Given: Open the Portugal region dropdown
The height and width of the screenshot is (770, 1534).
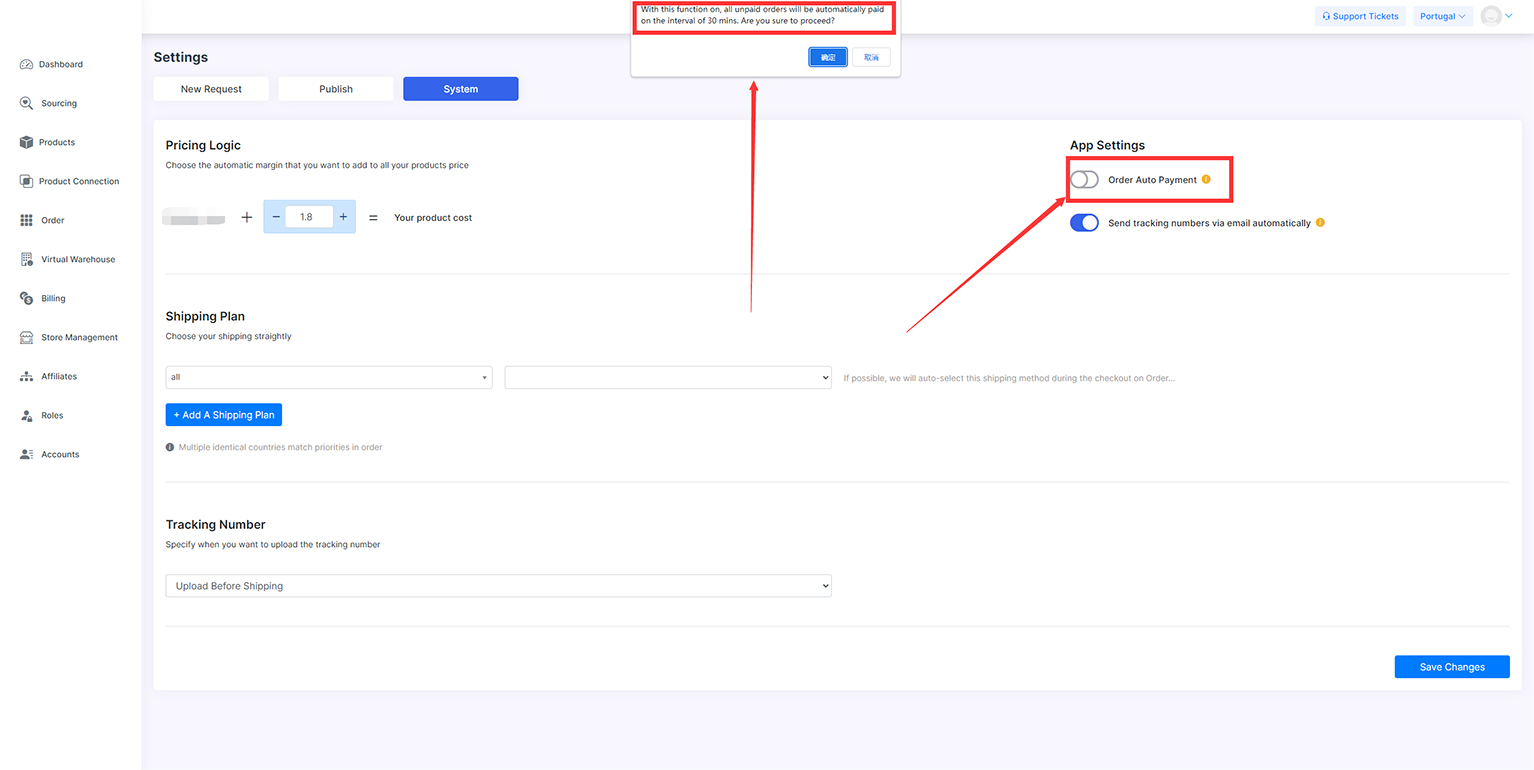Looking at the screenshot, I should [x=1442, y=16].
